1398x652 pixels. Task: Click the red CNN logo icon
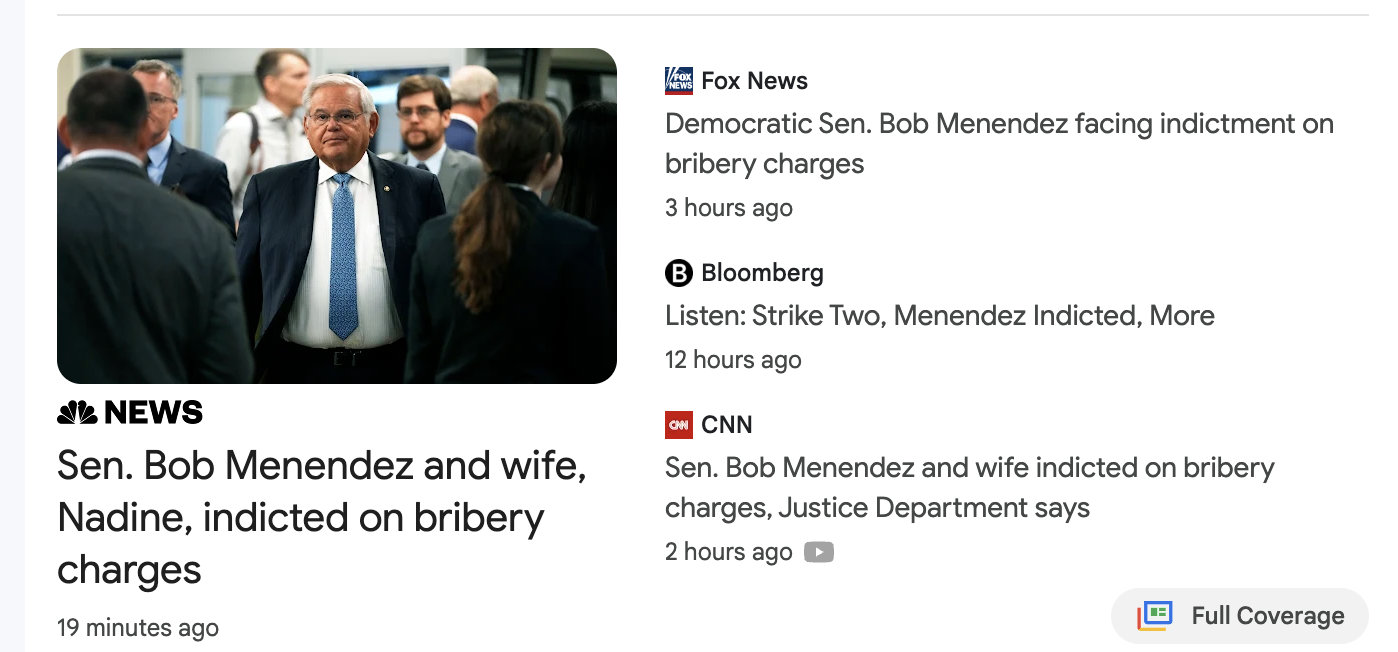point(678,425)
